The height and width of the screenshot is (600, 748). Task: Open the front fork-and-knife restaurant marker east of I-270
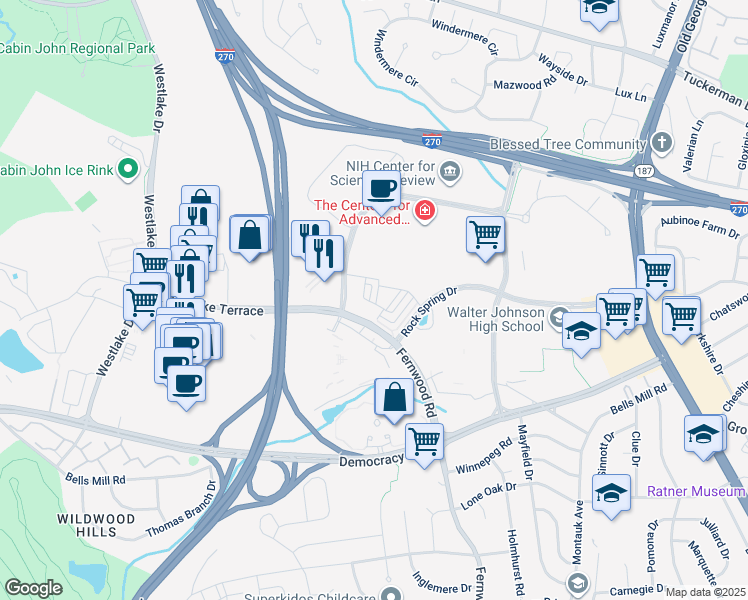tap(324, 254)
